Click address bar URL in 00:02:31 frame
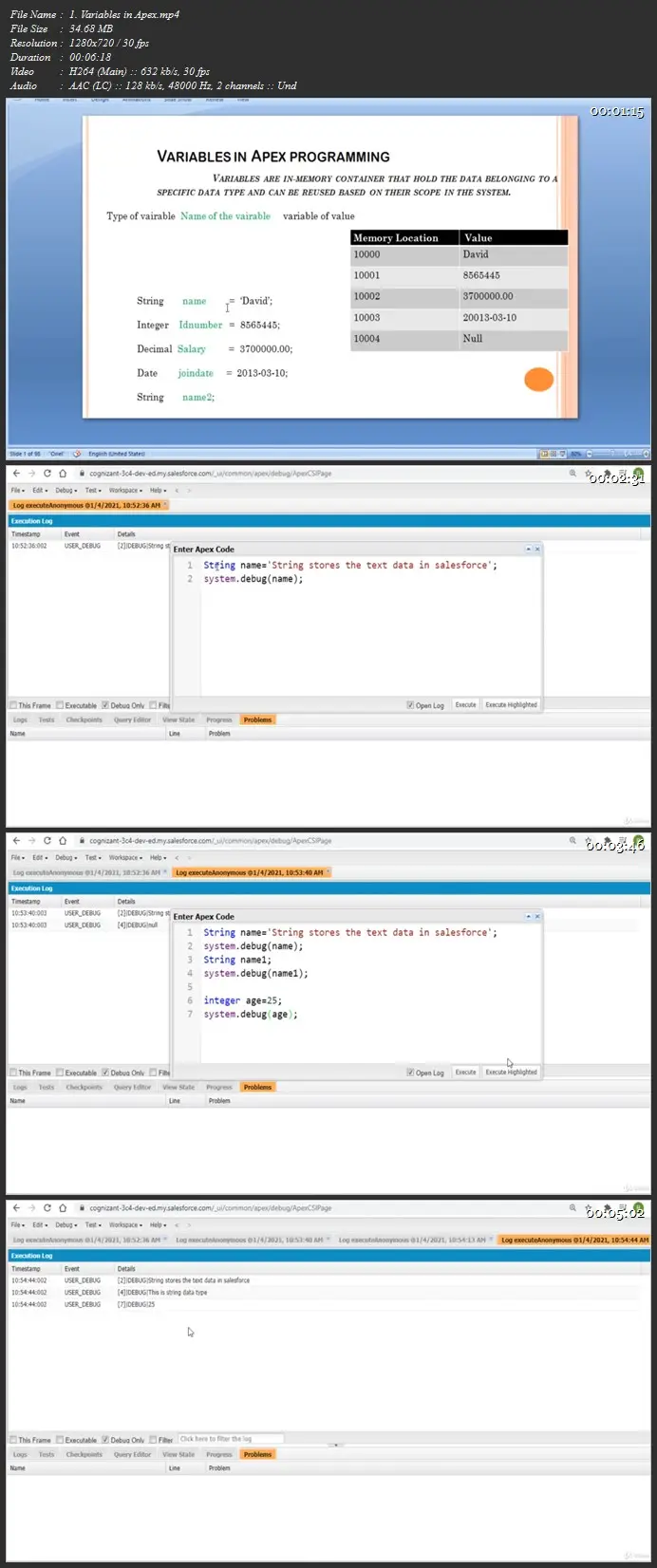 (x=211, y=473)
